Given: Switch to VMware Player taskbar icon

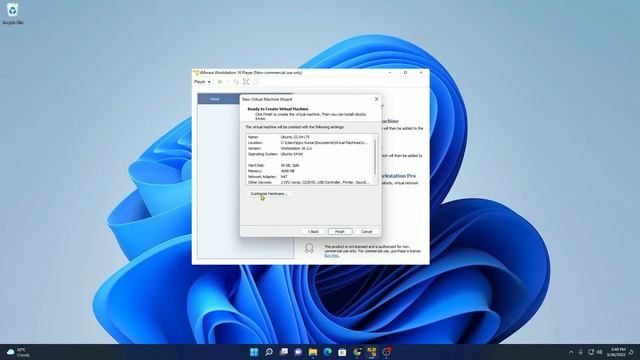Looking at the screenshot, I should click(x=372, y=352).
